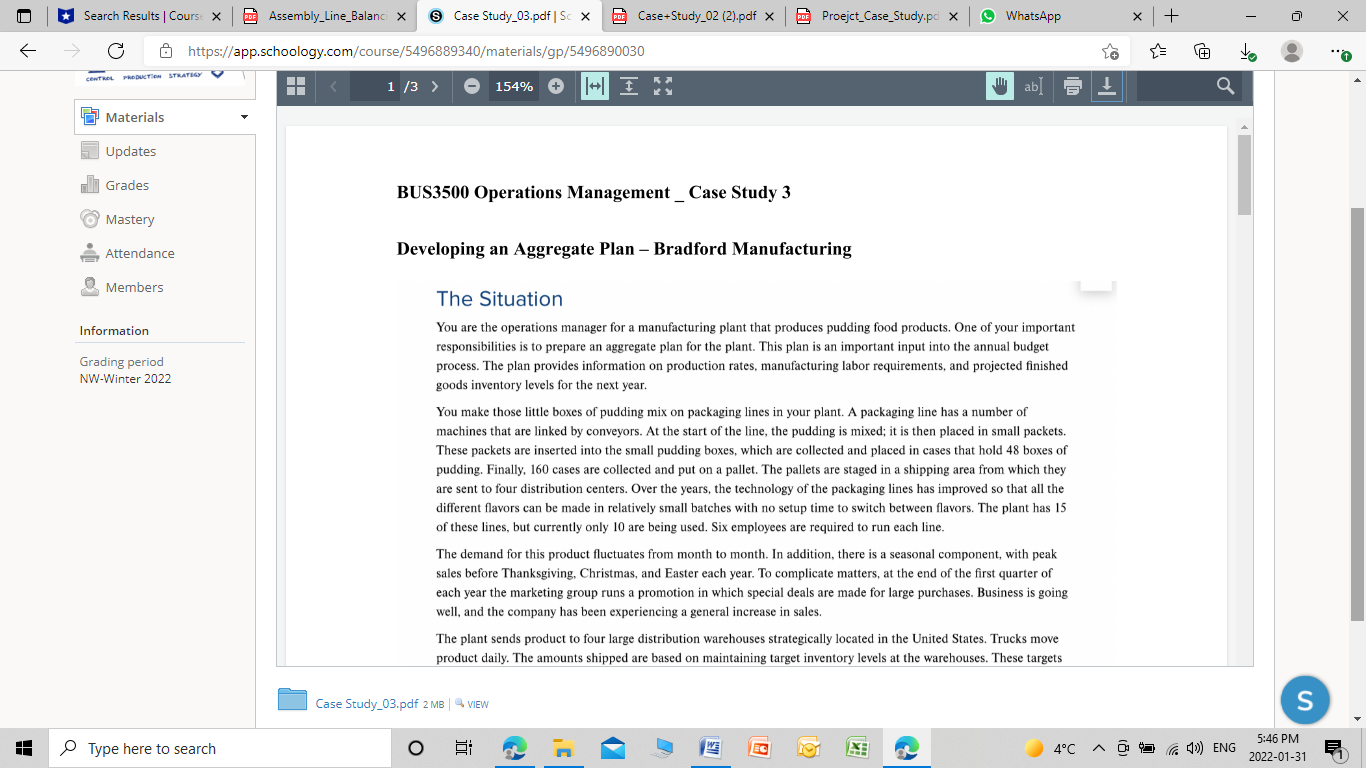Open browser settings via the ellipsis menu
Viewport: 1366px width, 768px height.
click(x=1340, y=50)
